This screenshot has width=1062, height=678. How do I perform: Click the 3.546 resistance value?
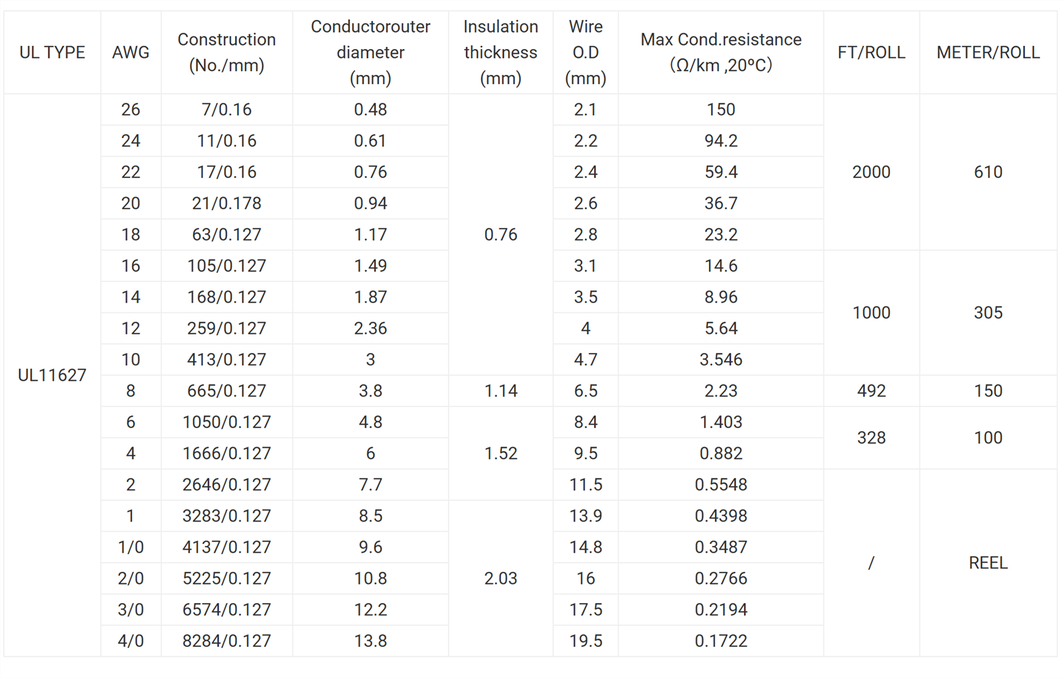point(721,360)
